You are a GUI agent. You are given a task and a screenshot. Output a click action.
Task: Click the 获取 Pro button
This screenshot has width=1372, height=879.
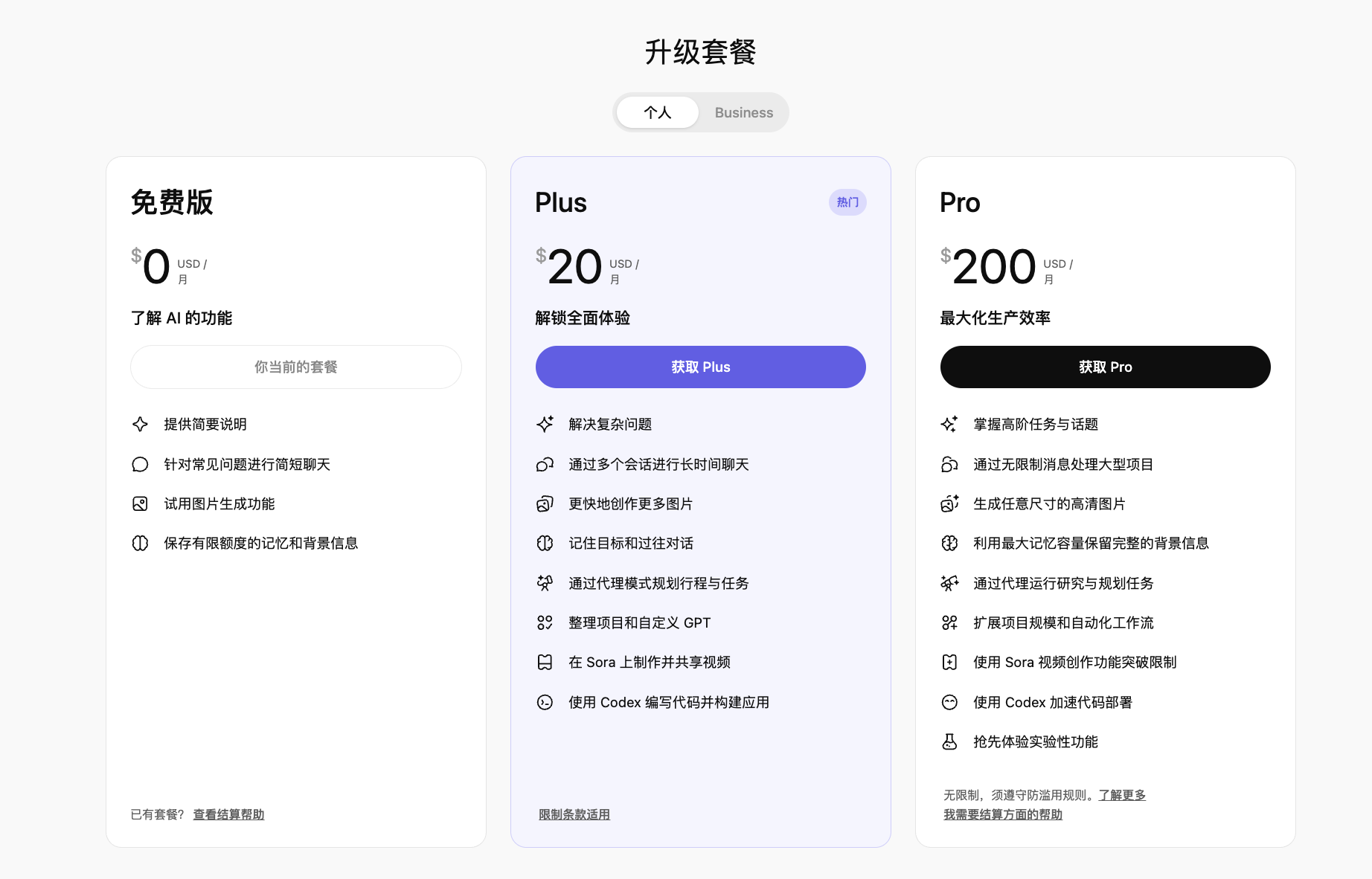click(1105, 367)
